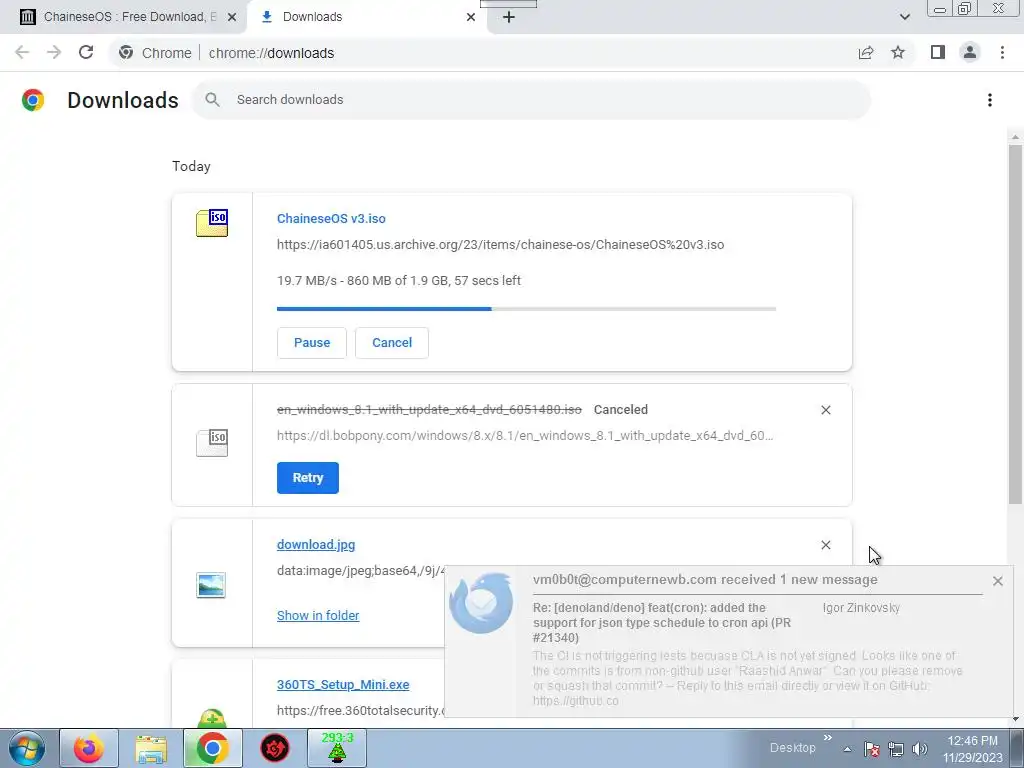Toggle the Chrome side panel

click(x=938, y=53)
